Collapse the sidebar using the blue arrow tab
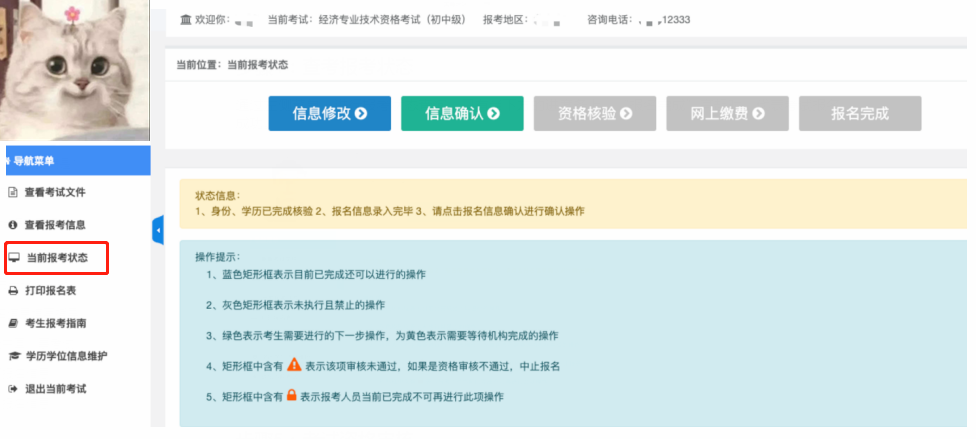 [x=157, y=231]
